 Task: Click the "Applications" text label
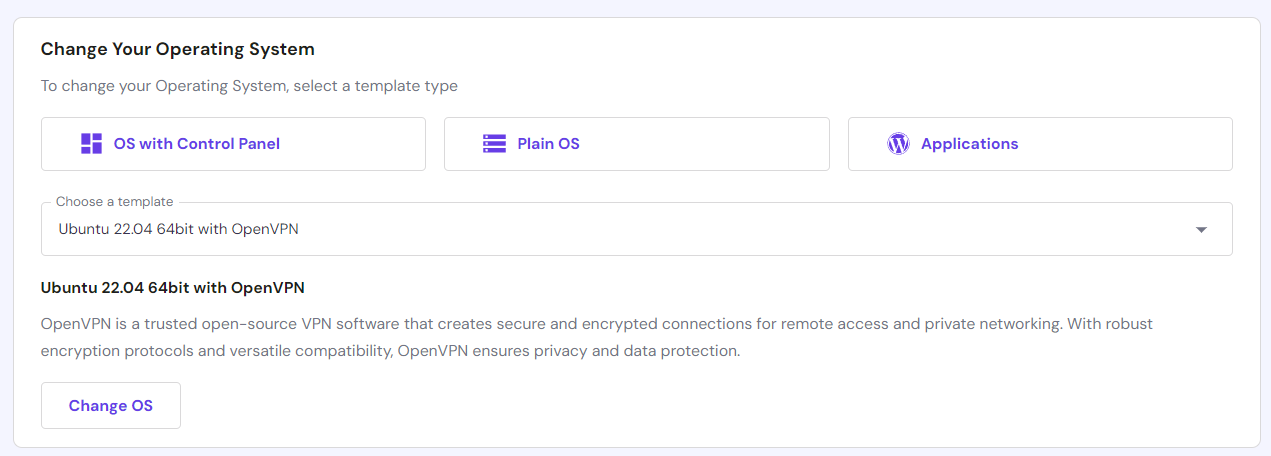(x=969, y=144)
